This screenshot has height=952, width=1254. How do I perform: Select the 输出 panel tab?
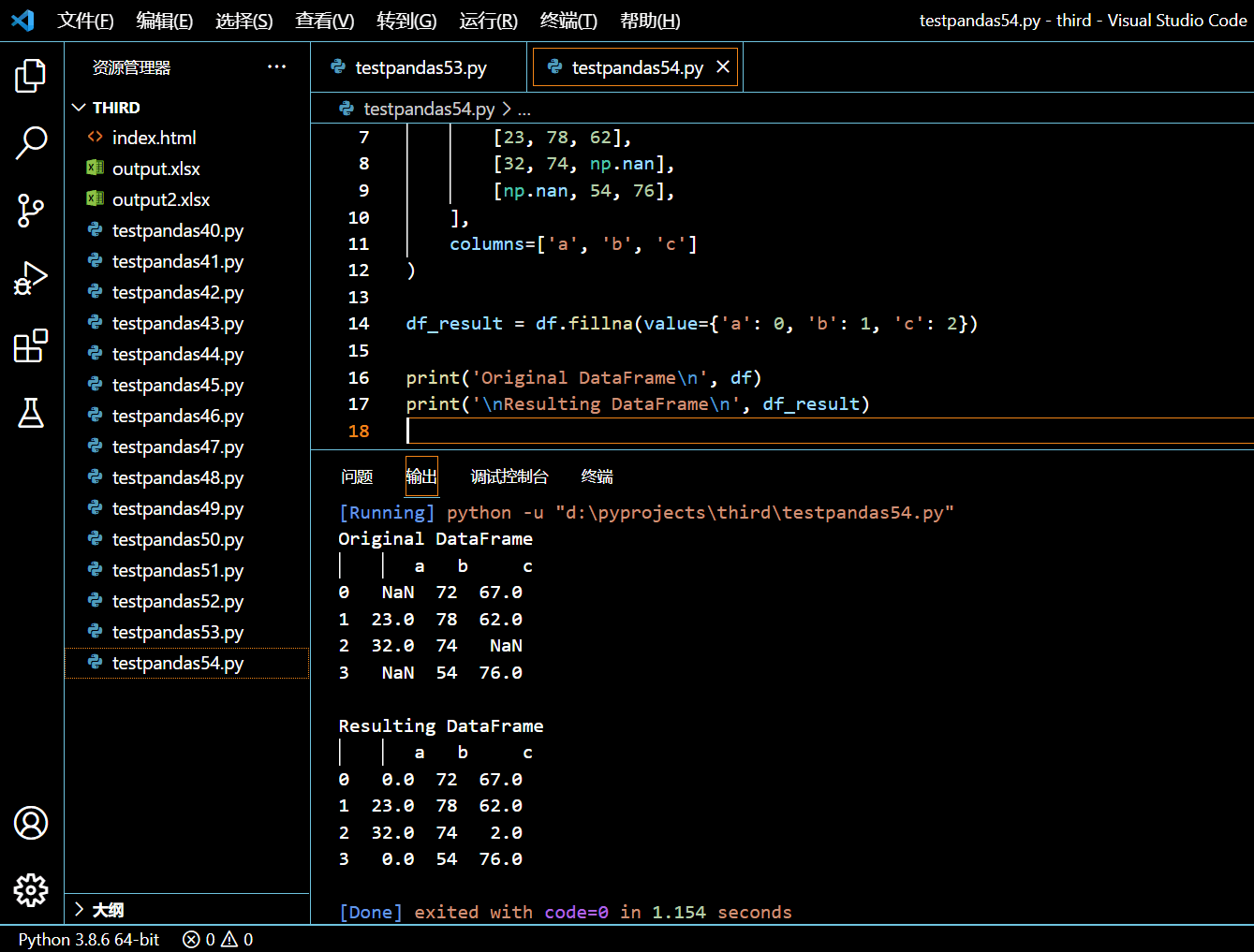point(421,476)
